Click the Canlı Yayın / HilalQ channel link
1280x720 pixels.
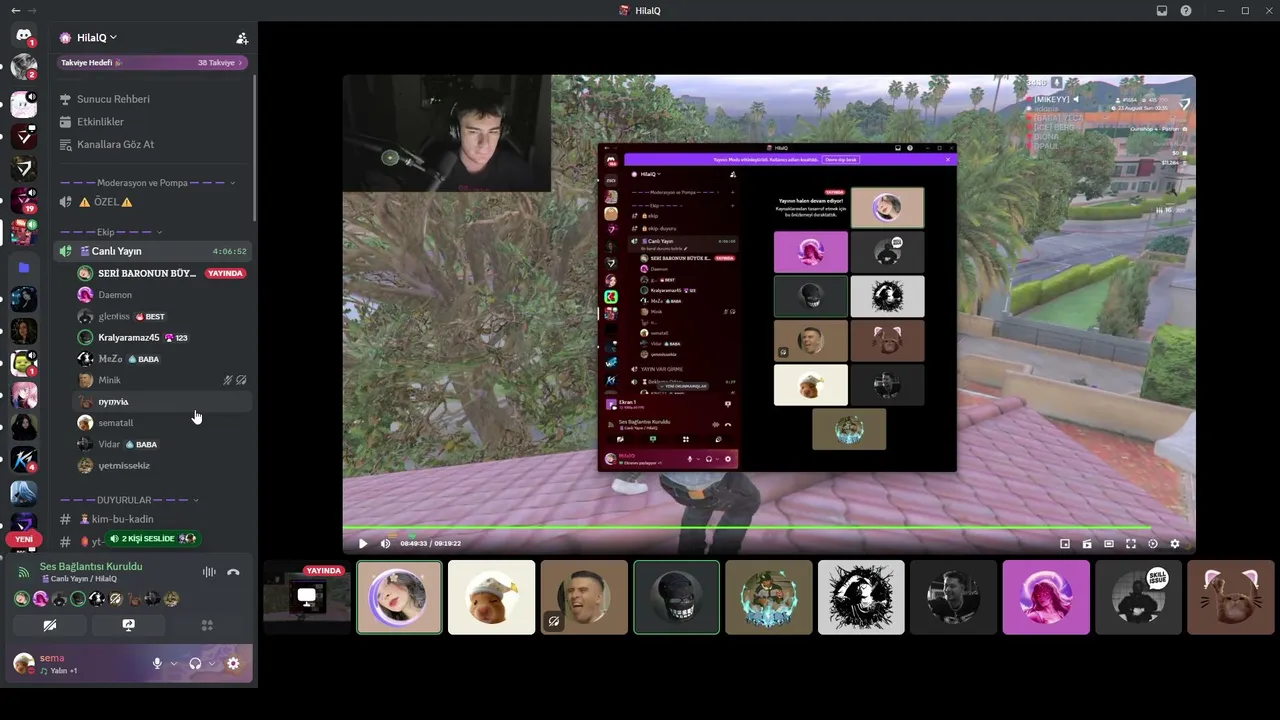coord(79,579)
